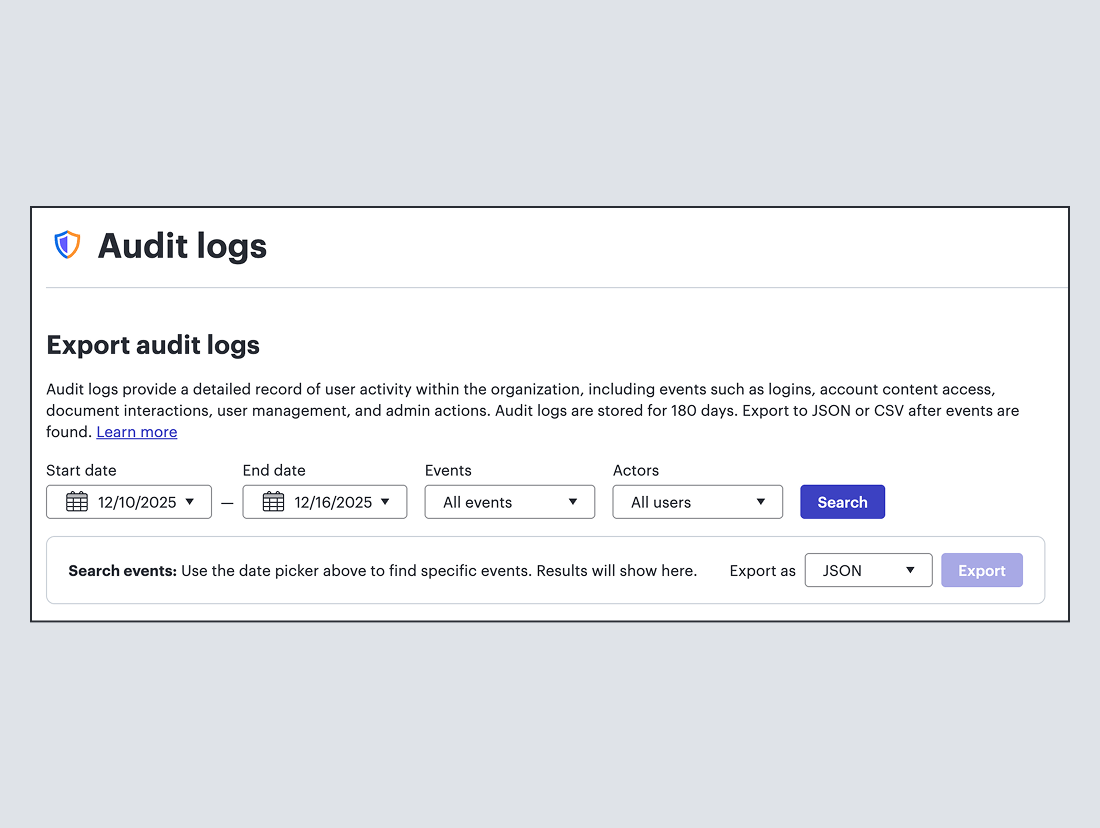Click the Start date field label

coord(81,470)
